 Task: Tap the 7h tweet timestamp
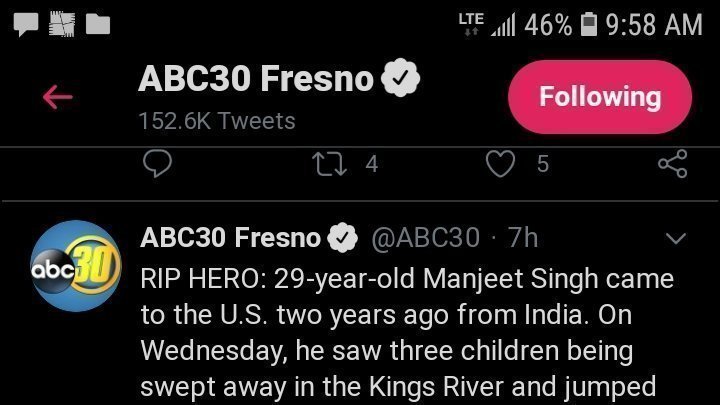click(523, 238)
